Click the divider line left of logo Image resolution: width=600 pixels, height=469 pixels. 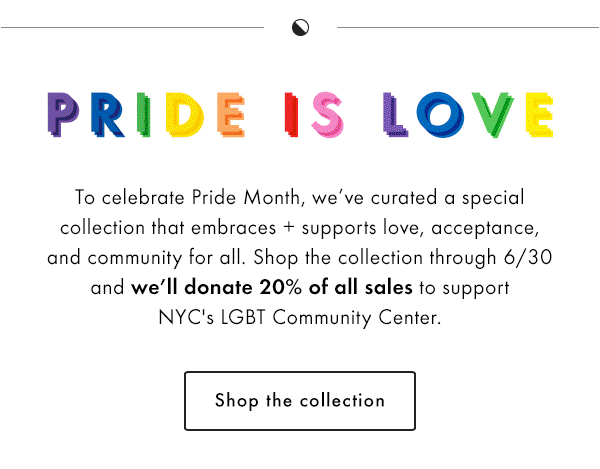(x=132, y=27)
